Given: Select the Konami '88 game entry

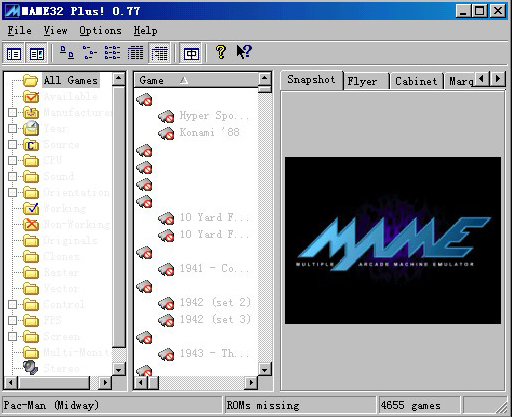Looking at the screenshot, I should pyautogui.click(x=199, y=133).
